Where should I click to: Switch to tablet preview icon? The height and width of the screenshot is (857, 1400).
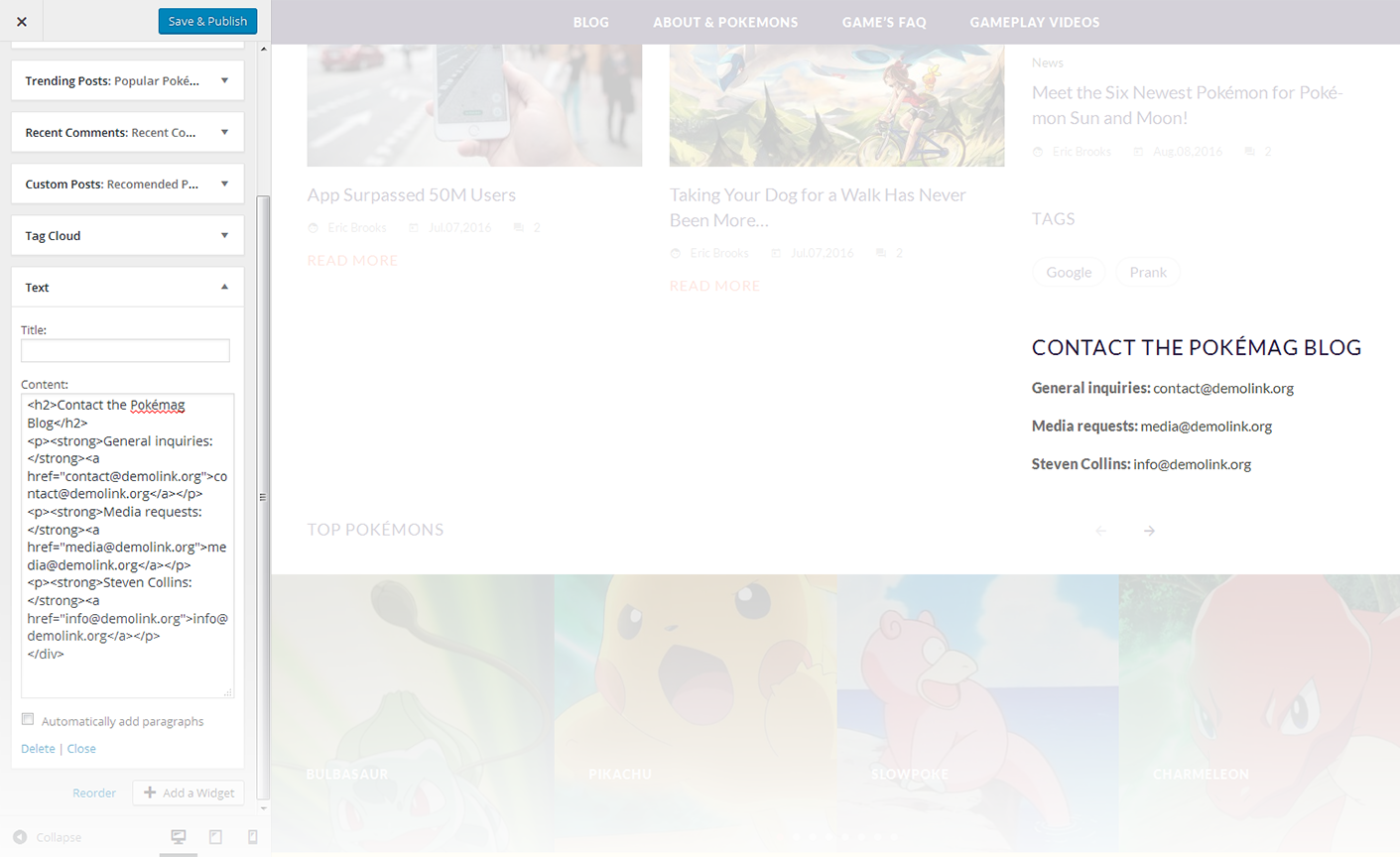tap(215, 837)
